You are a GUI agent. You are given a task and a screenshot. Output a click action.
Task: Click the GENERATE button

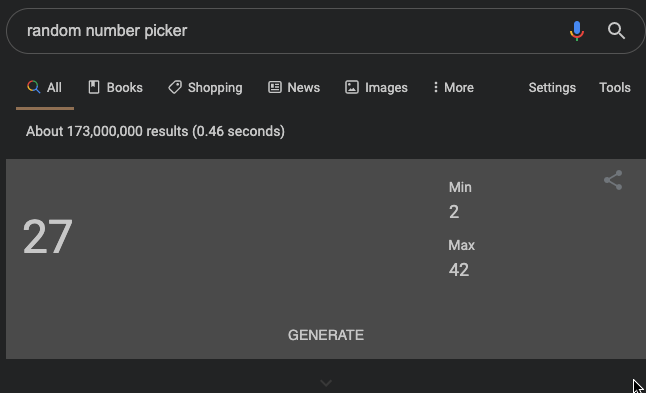326,335
